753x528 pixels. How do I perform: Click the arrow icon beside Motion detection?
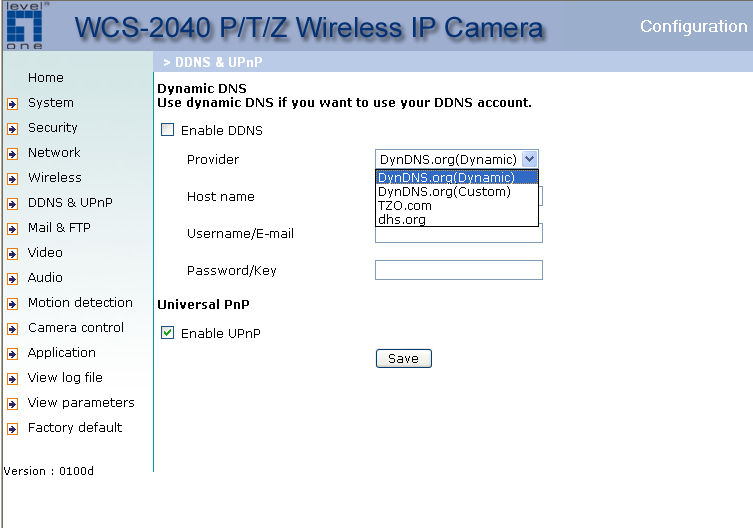[12, 304]
